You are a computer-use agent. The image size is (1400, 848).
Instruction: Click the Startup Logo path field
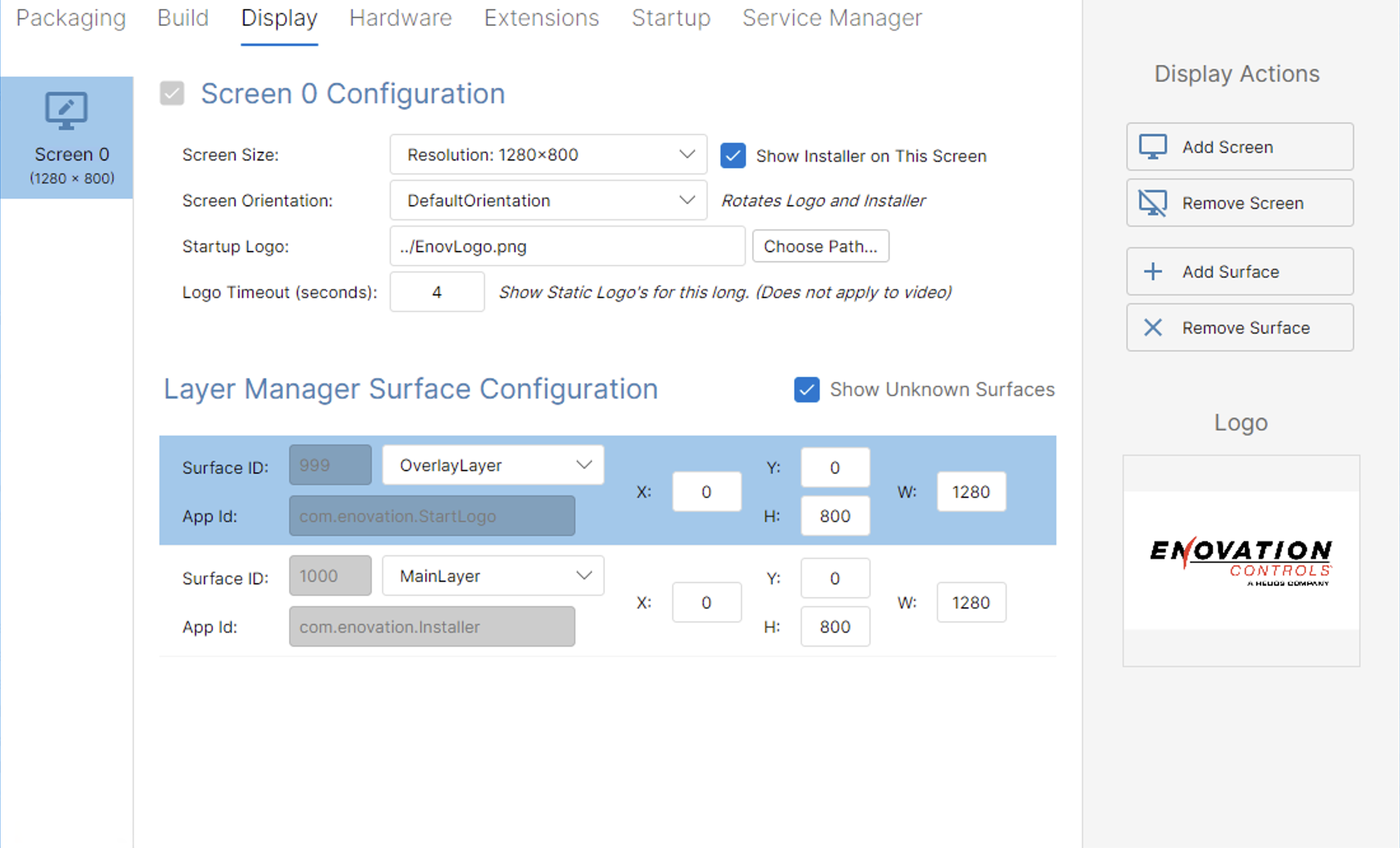[x=567, y=246]
